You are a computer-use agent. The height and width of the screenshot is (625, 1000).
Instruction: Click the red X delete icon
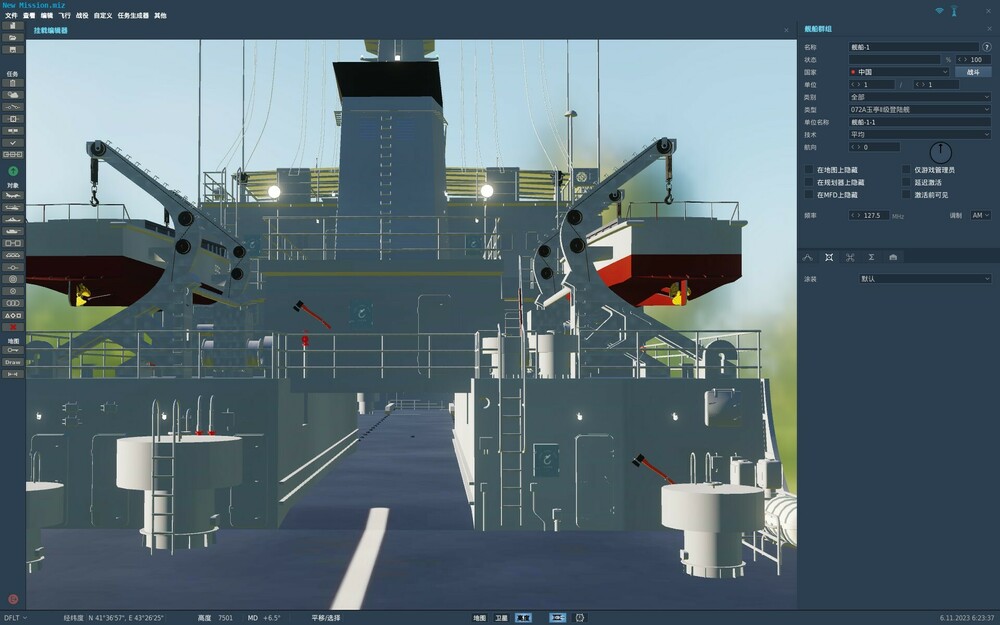click(x=12, y=327)
